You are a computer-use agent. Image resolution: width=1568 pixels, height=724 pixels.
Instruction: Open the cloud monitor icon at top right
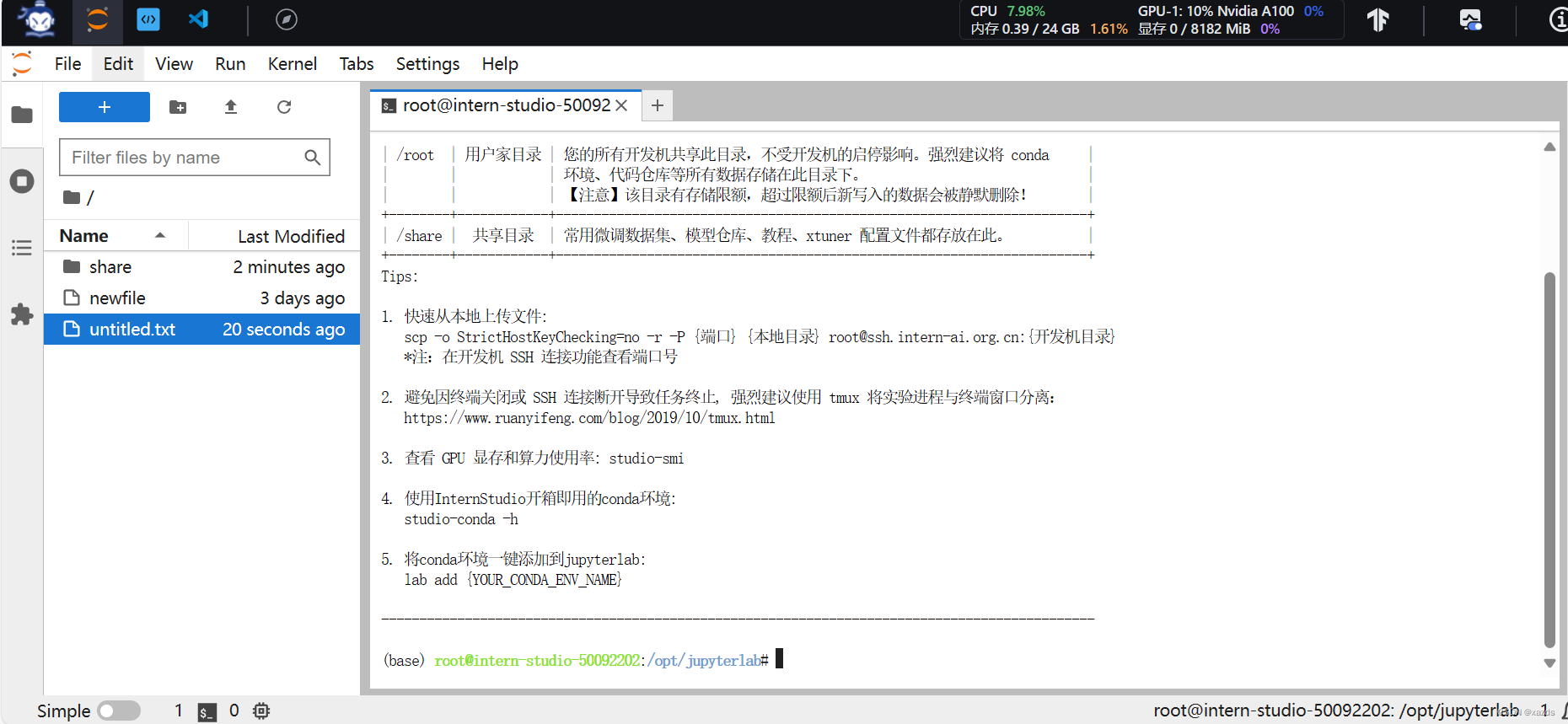[x=1470, y=19]
